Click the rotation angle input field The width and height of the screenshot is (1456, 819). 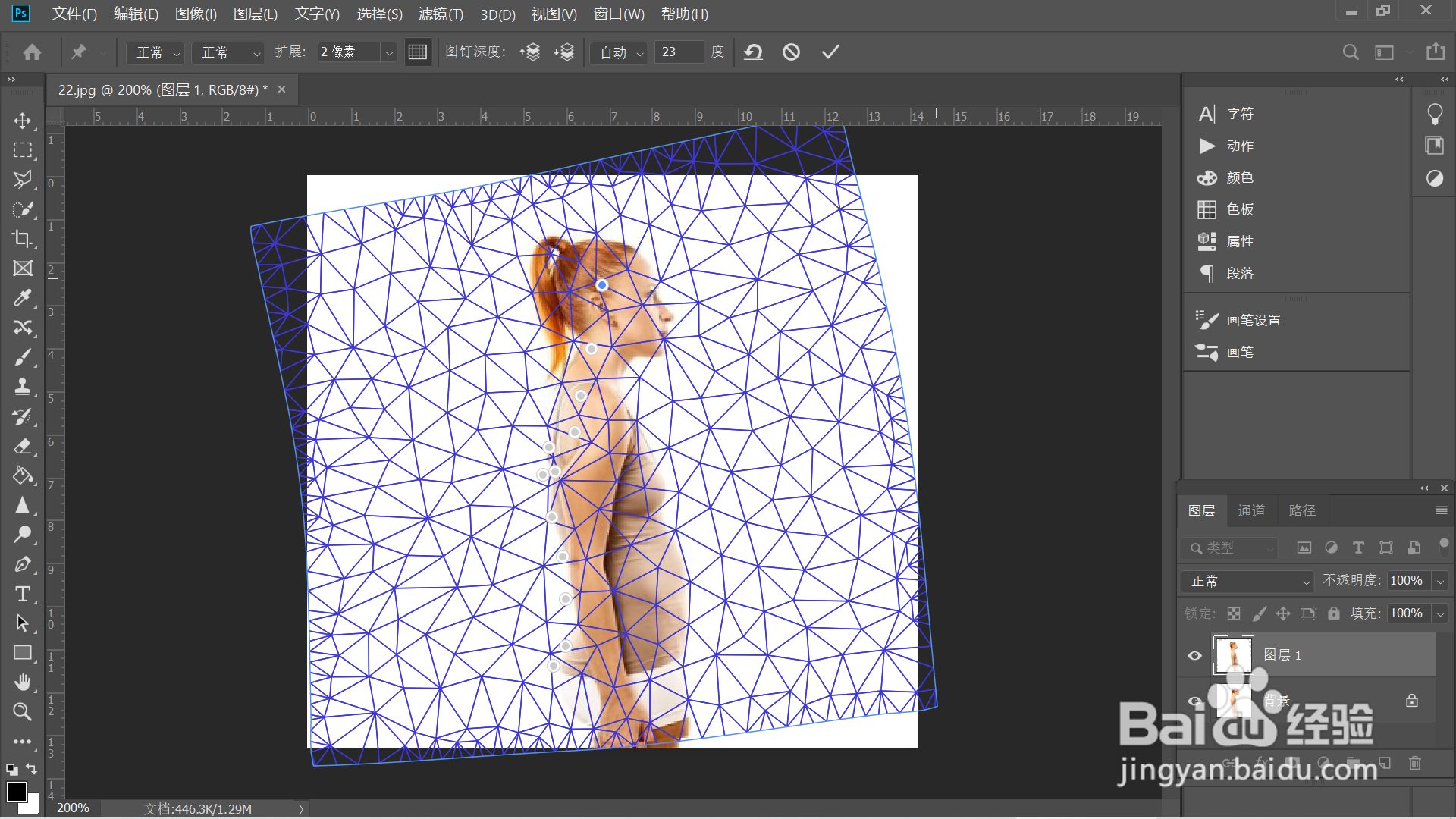pos(677,52)
